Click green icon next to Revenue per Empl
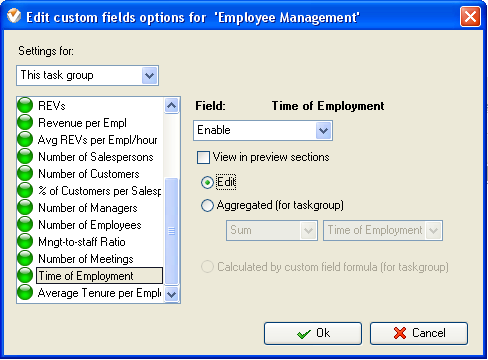Screen dimensions: 488x360 pos(25,122)
